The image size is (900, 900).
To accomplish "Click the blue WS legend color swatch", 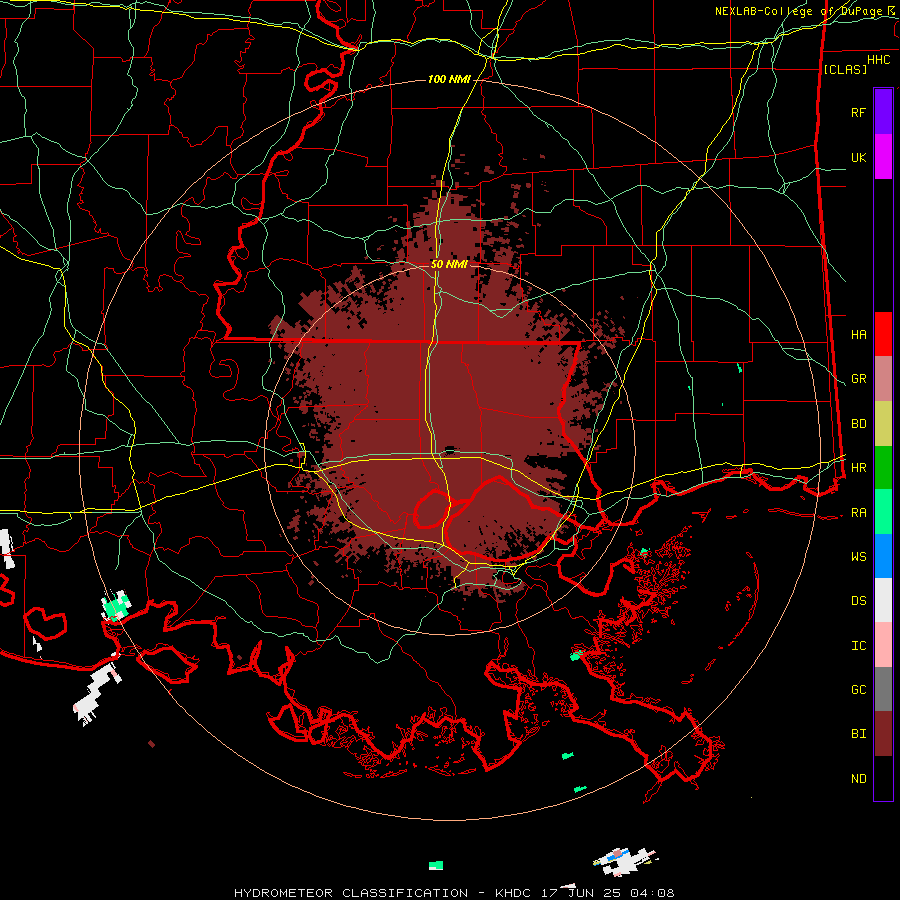I will click(883, 556).
